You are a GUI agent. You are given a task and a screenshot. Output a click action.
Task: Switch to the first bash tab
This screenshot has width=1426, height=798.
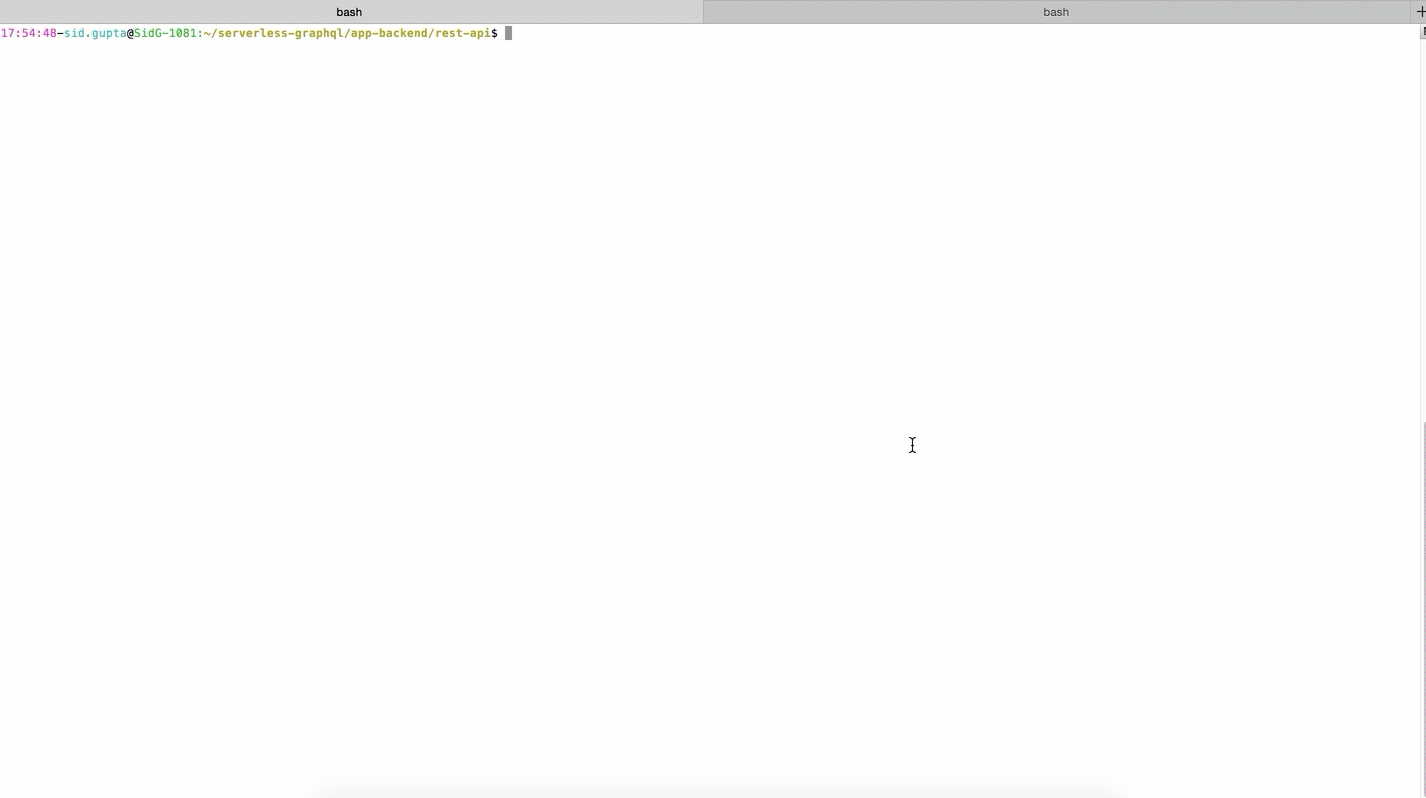coord(349,12)
